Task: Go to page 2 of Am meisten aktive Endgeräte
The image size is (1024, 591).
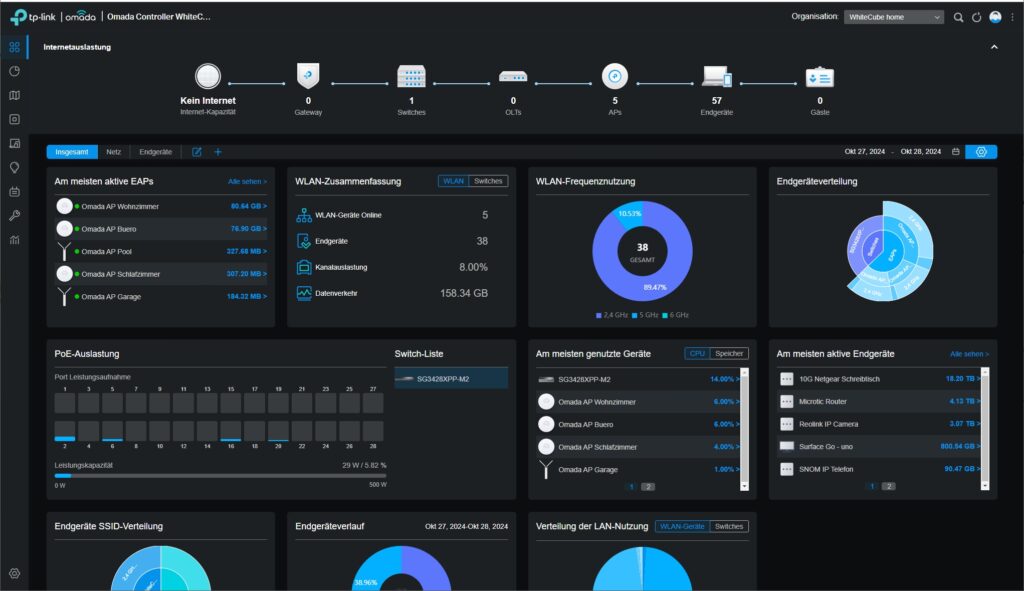Action: coord(889,486)
